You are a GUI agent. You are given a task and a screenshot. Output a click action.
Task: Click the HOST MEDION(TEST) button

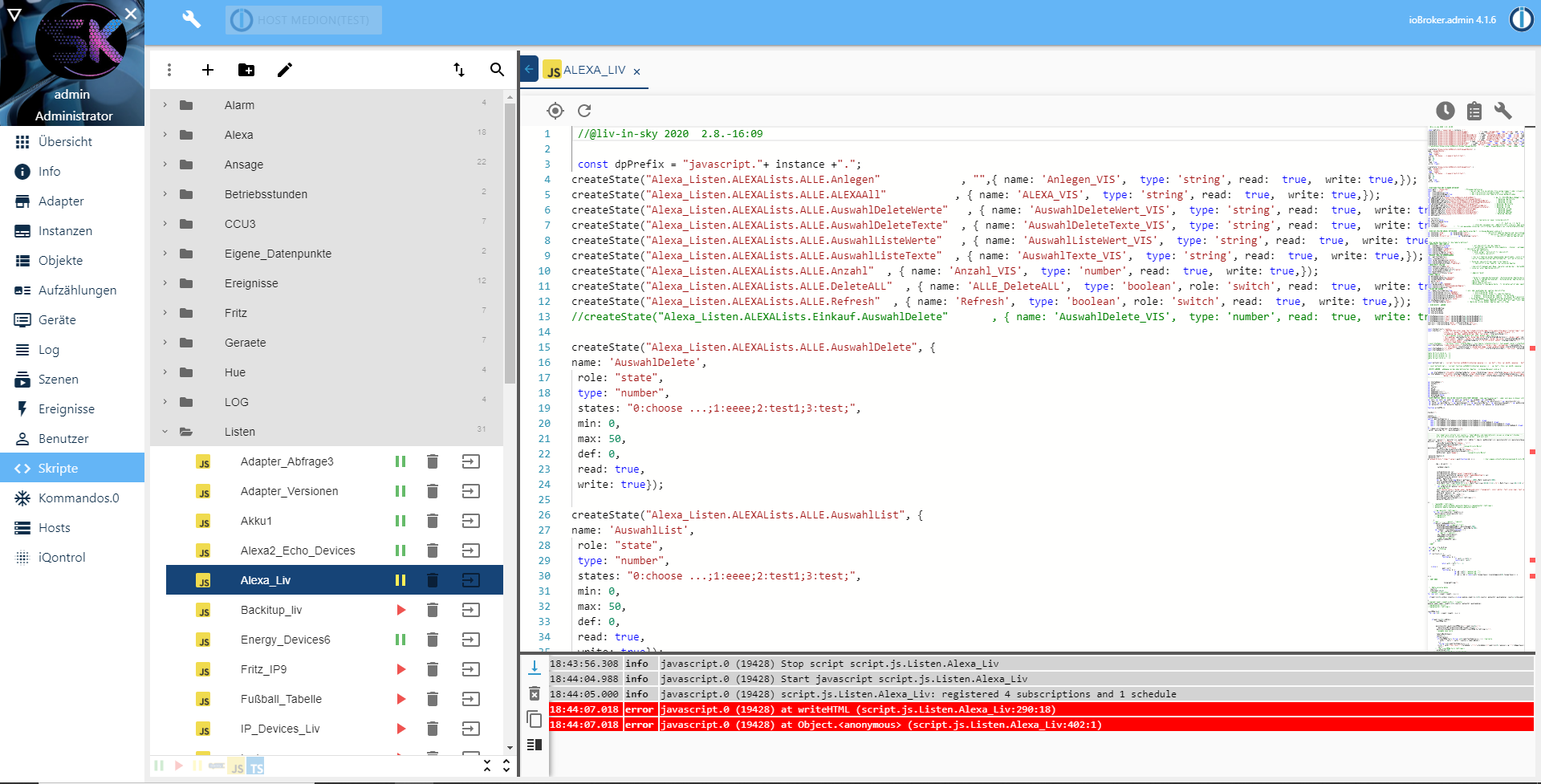(303, 20)
